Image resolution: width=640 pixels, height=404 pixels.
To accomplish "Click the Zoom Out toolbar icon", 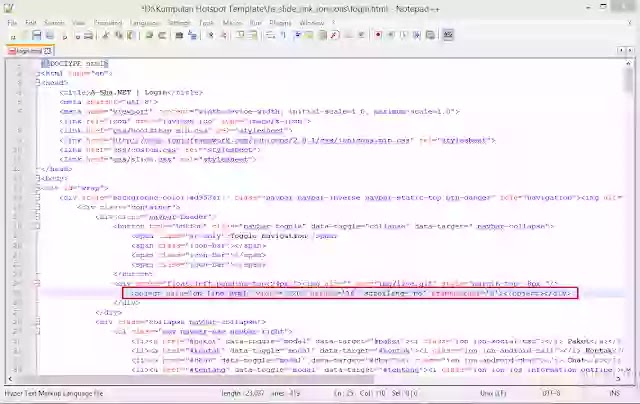I will 223,36.
